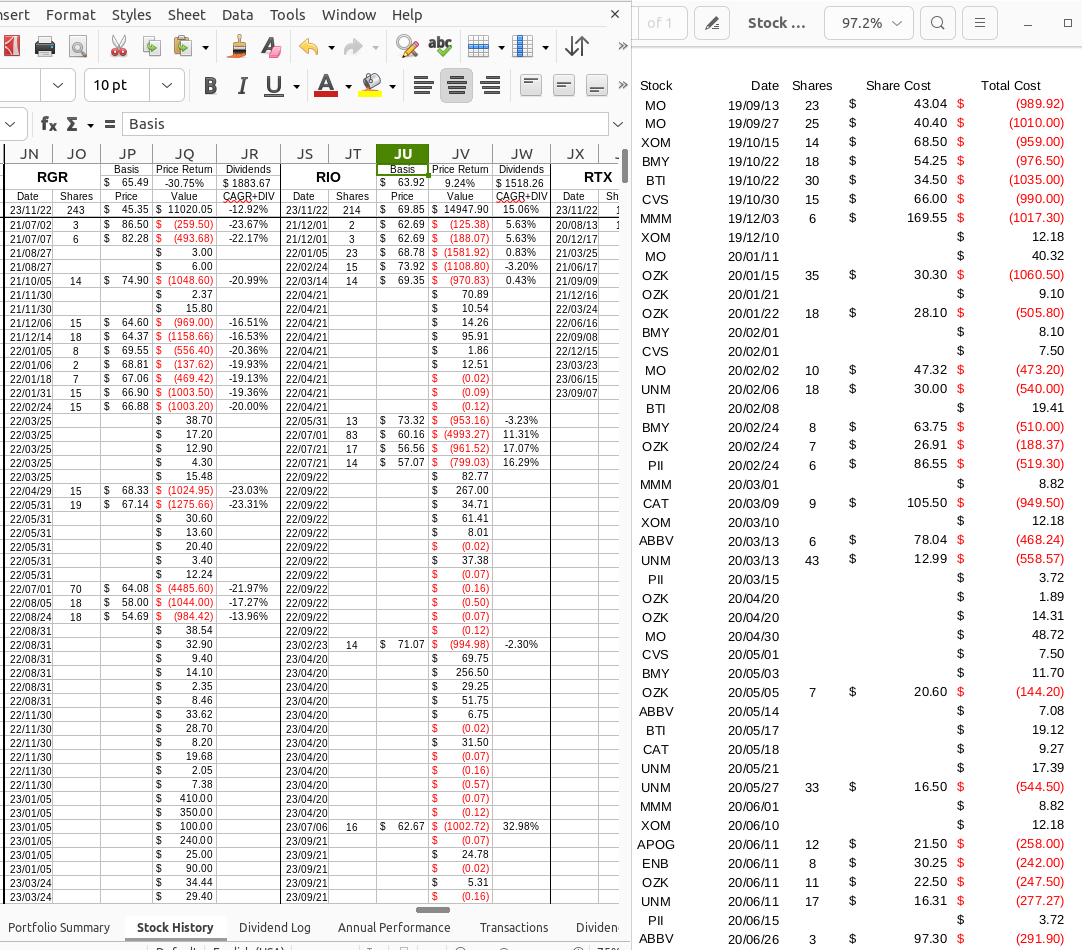Select column JU header
Image resolution: width=1082 pixels, height=950 pixels.
402,154
